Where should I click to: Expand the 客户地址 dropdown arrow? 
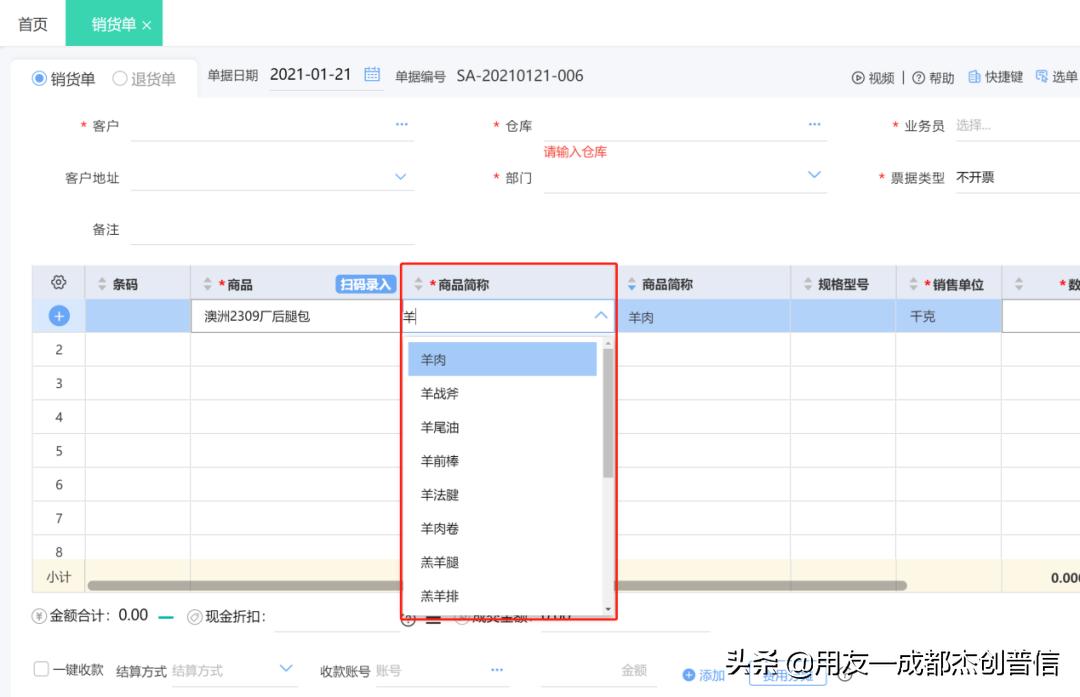[400, 176]
